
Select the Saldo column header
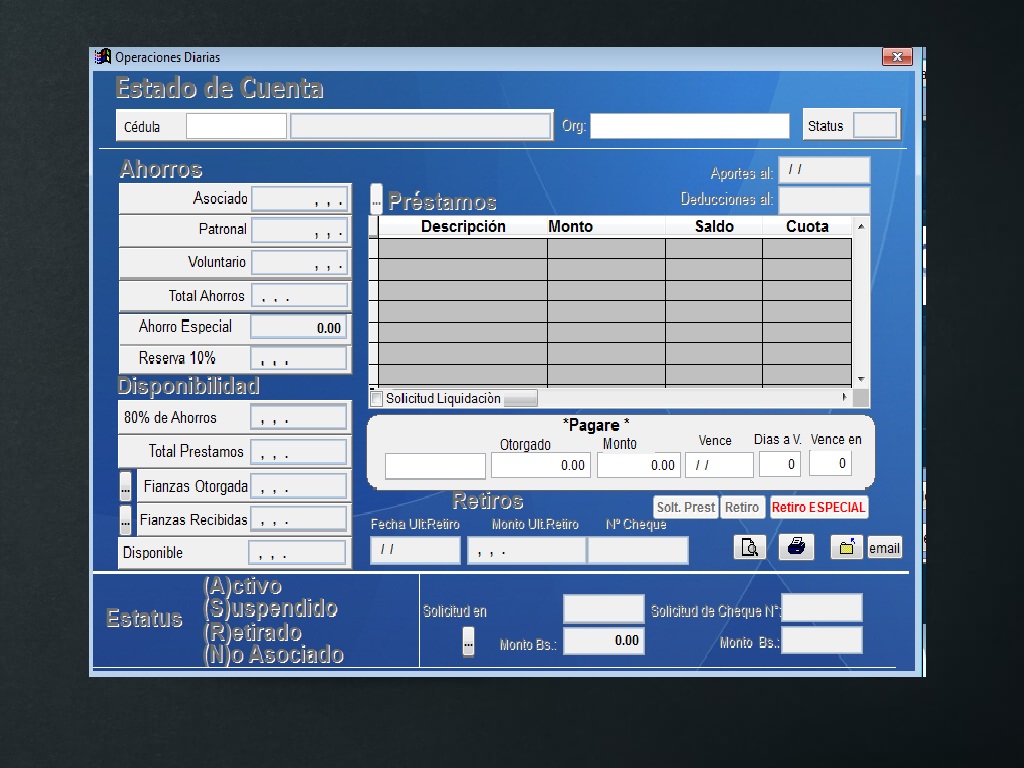click(714, 227)
